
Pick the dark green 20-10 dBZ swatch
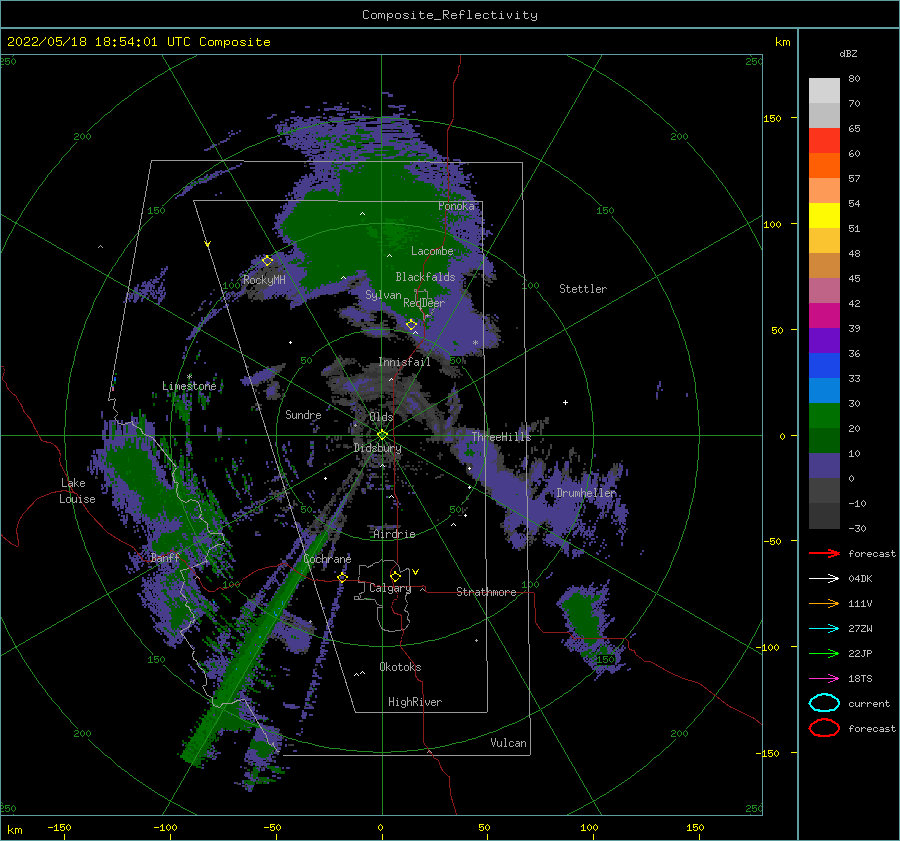(824, 440)
